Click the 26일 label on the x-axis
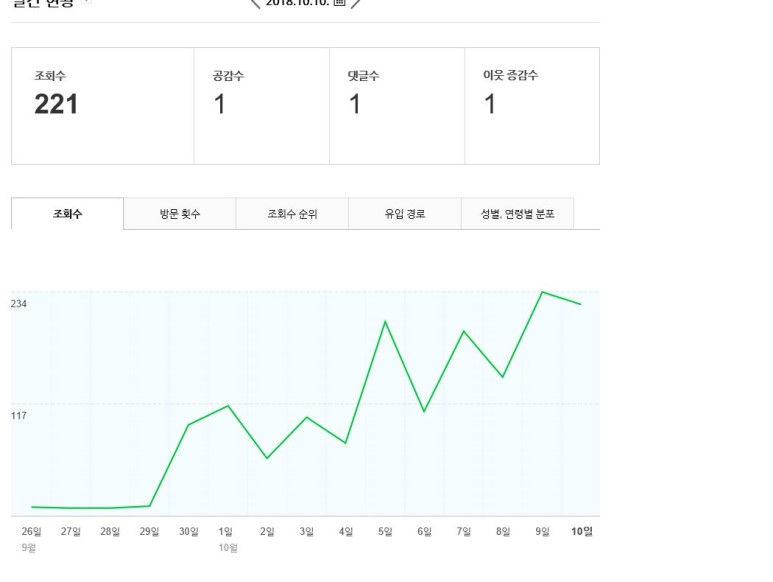Viewport: 773px width, 582px height. (31, 532)
